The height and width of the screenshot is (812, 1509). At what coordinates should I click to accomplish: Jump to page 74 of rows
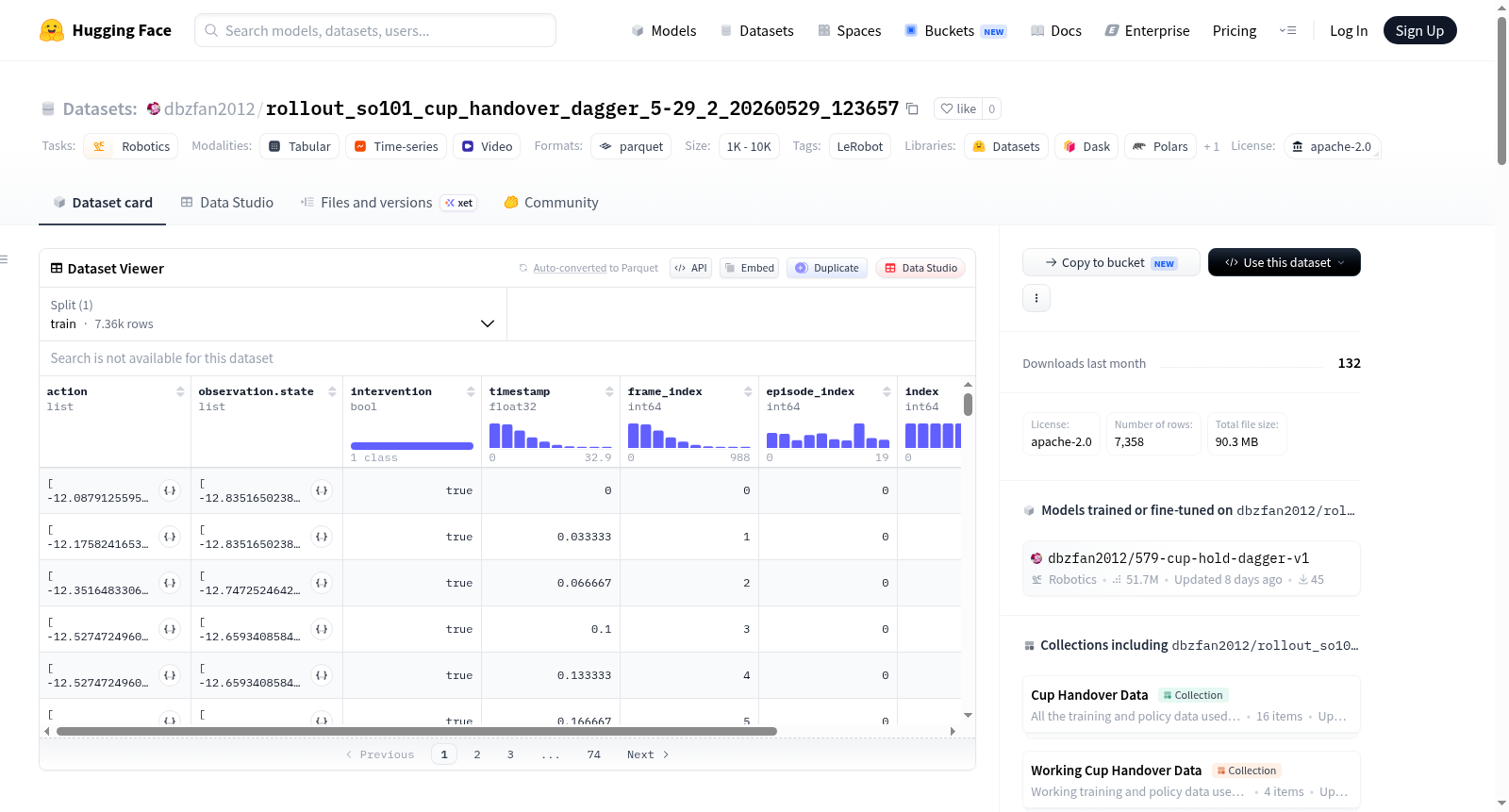coord(594,754)
